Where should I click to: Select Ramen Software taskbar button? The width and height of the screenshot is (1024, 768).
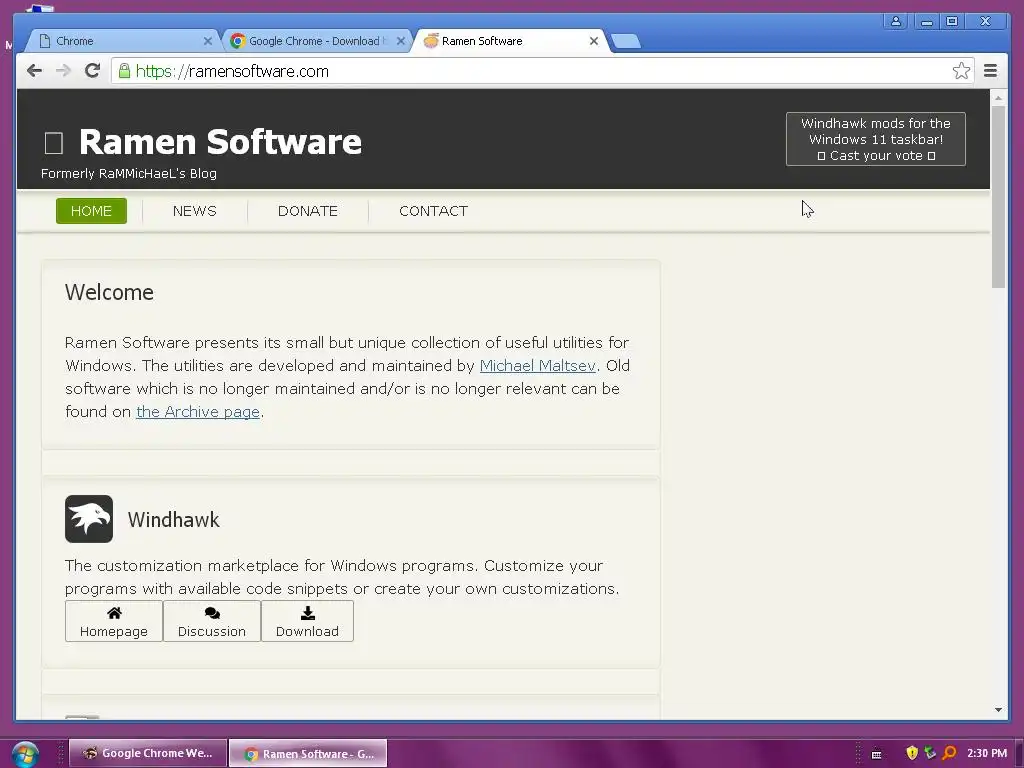tap(308, 754)
